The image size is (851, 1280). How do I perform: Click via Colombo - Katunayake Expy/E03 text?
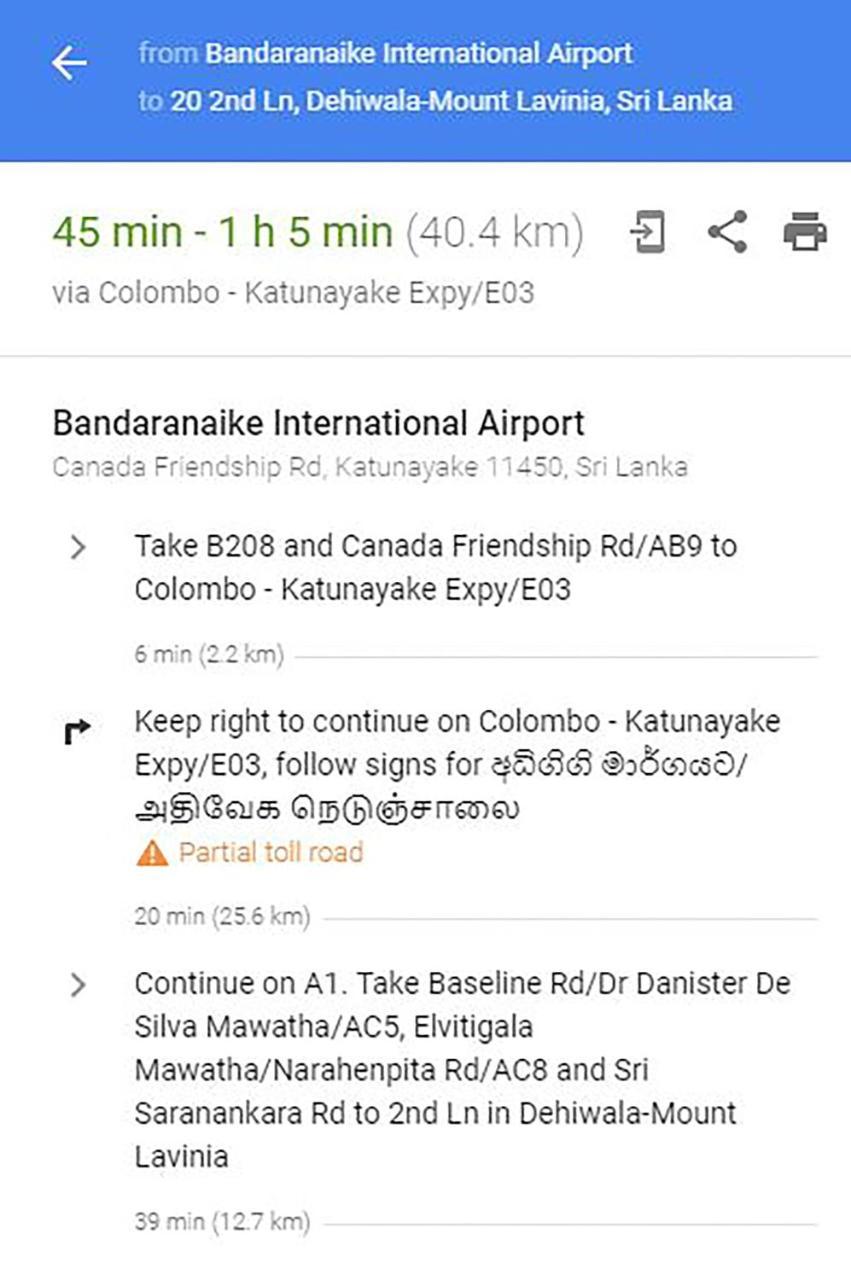293,293
